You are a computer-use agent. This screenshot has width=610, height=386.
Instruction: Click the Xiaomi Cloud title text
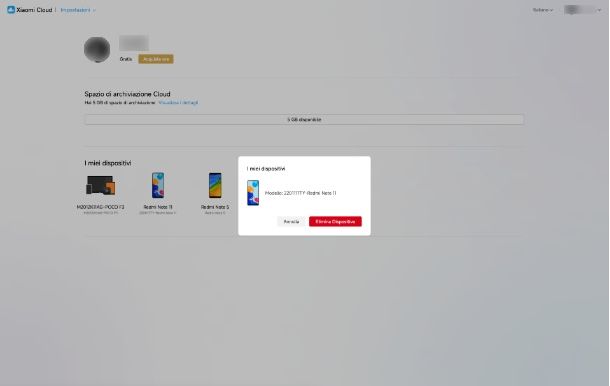(34, 10)
